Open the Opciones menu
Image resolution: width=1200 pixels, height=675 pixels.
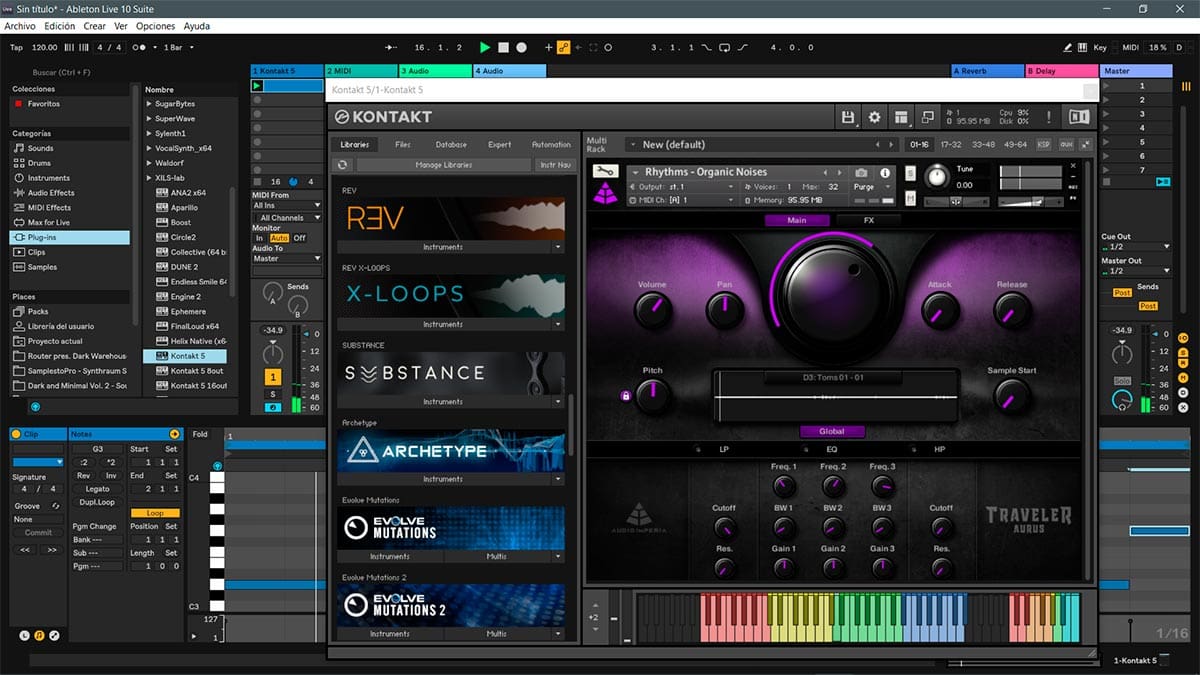pos(155,26)
